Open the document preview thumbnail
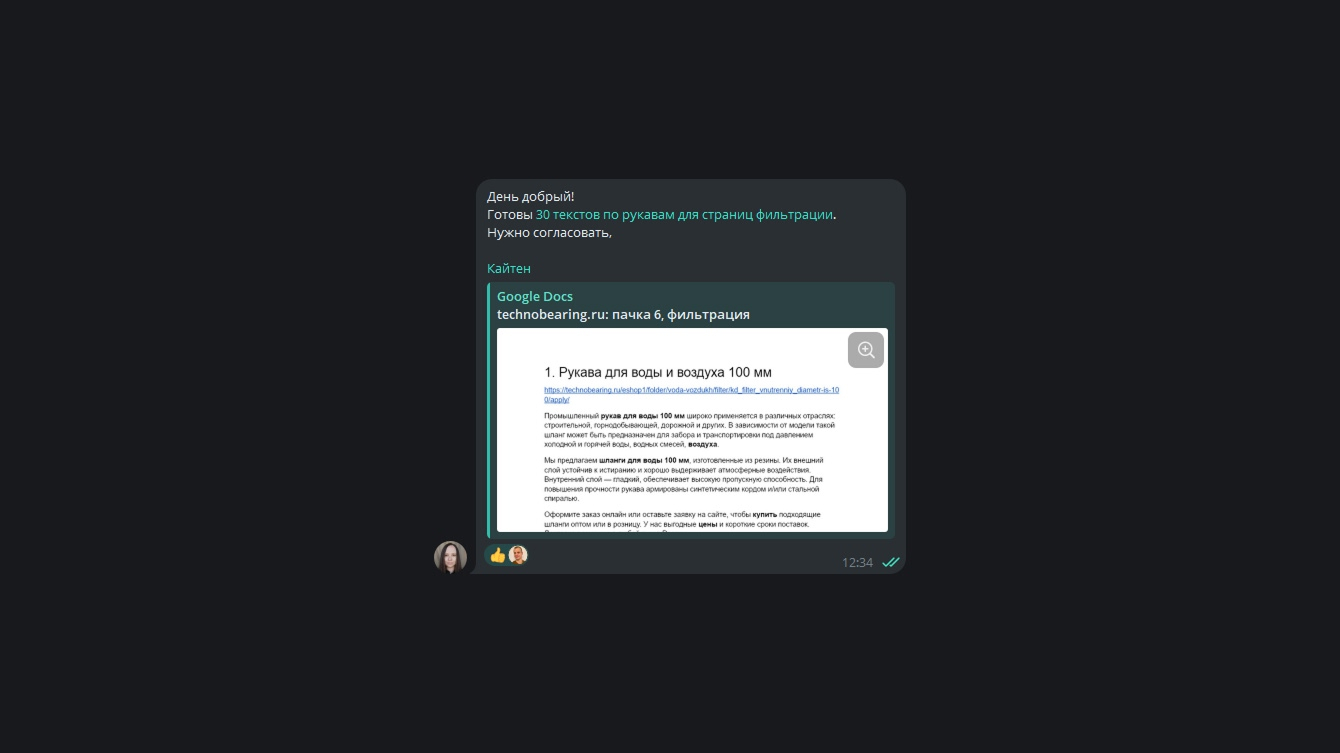The image size is (1340, 753). click(692, 430)
